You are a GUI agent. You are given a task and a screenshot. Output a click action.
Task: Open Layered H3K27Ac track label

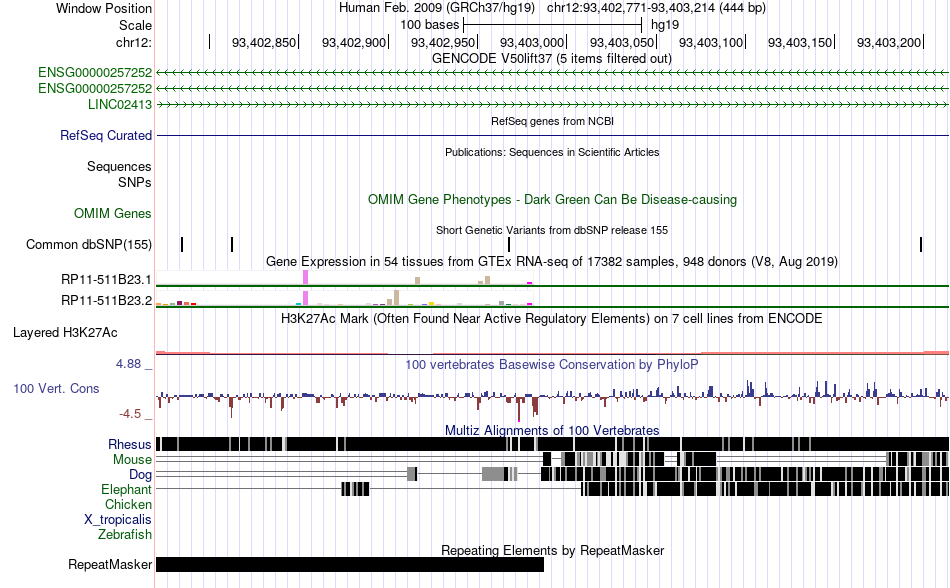(x=65, y=332)
